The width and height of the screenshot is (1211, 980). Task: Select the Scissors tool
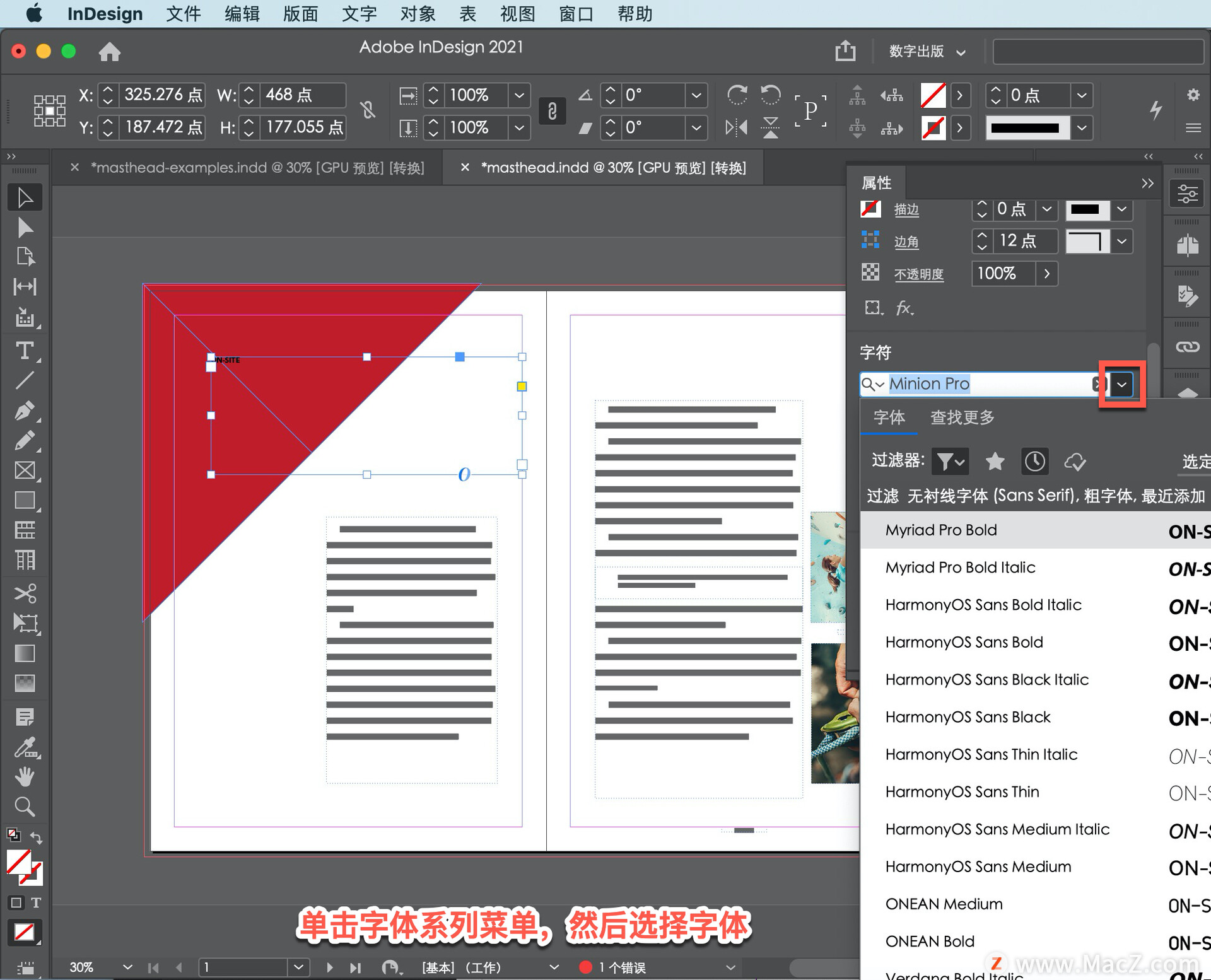coord(25,593)
